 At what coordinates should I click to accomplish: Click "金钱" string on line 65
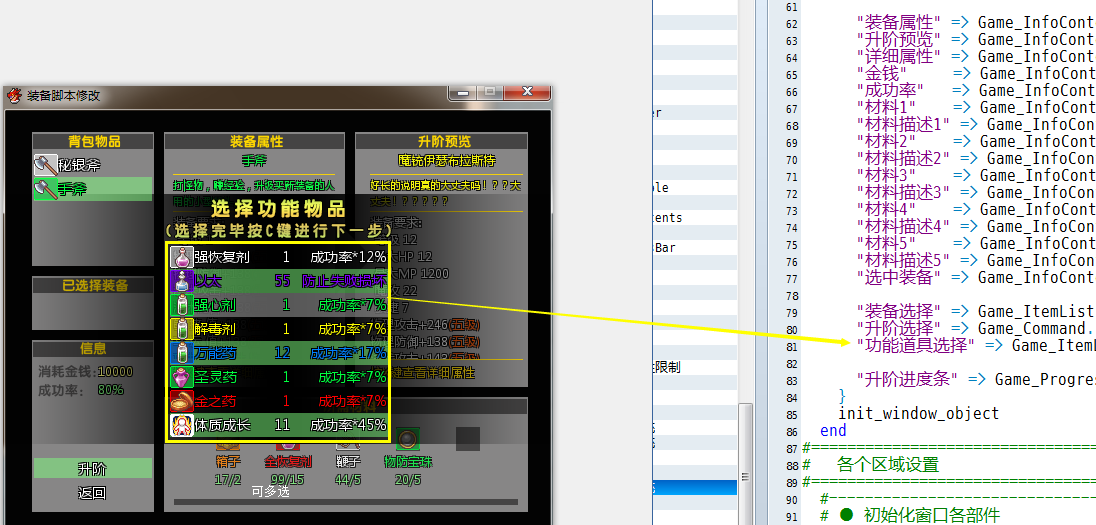tap(881, 73)
